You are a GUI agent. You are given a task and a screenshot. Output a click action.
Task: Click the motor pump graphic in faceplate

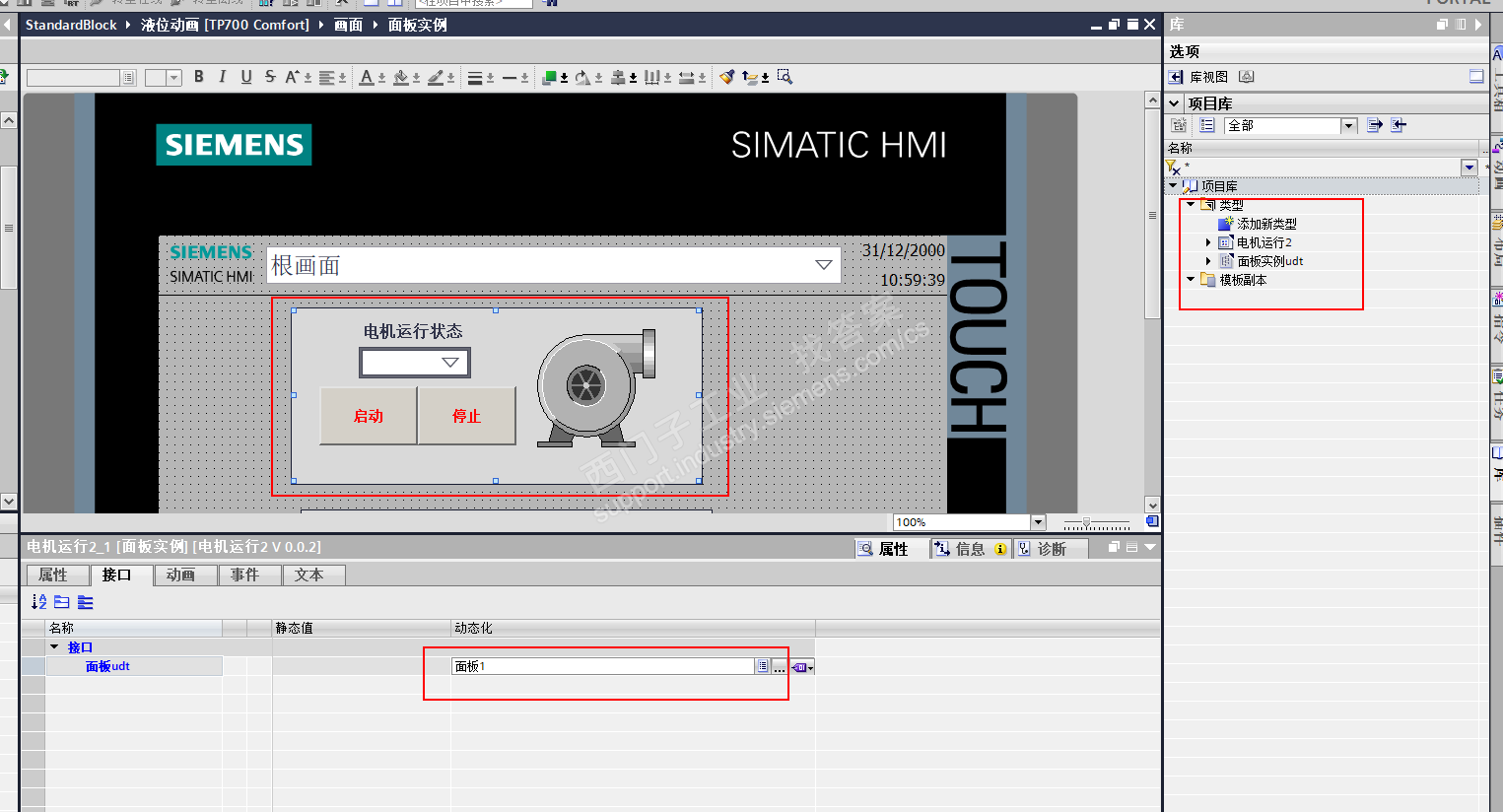click(x=596, y=387)
